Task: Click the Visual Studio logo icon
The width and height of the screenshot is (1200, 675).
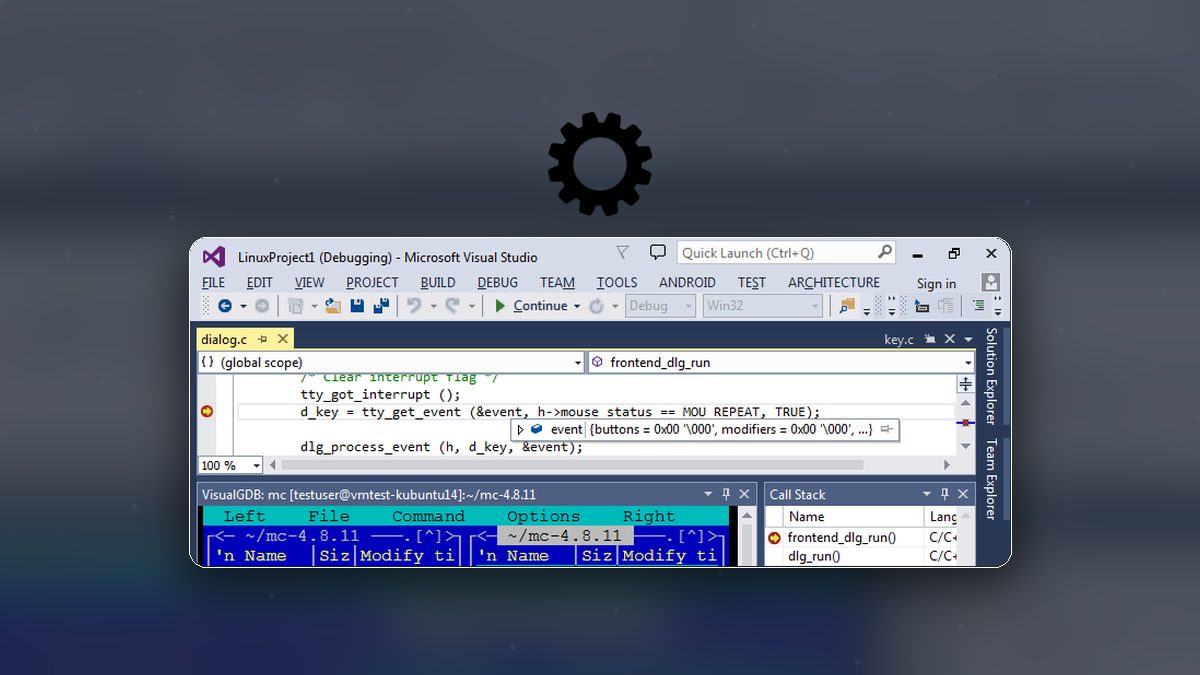Action: pyautogui.click(x=214, y=256)
